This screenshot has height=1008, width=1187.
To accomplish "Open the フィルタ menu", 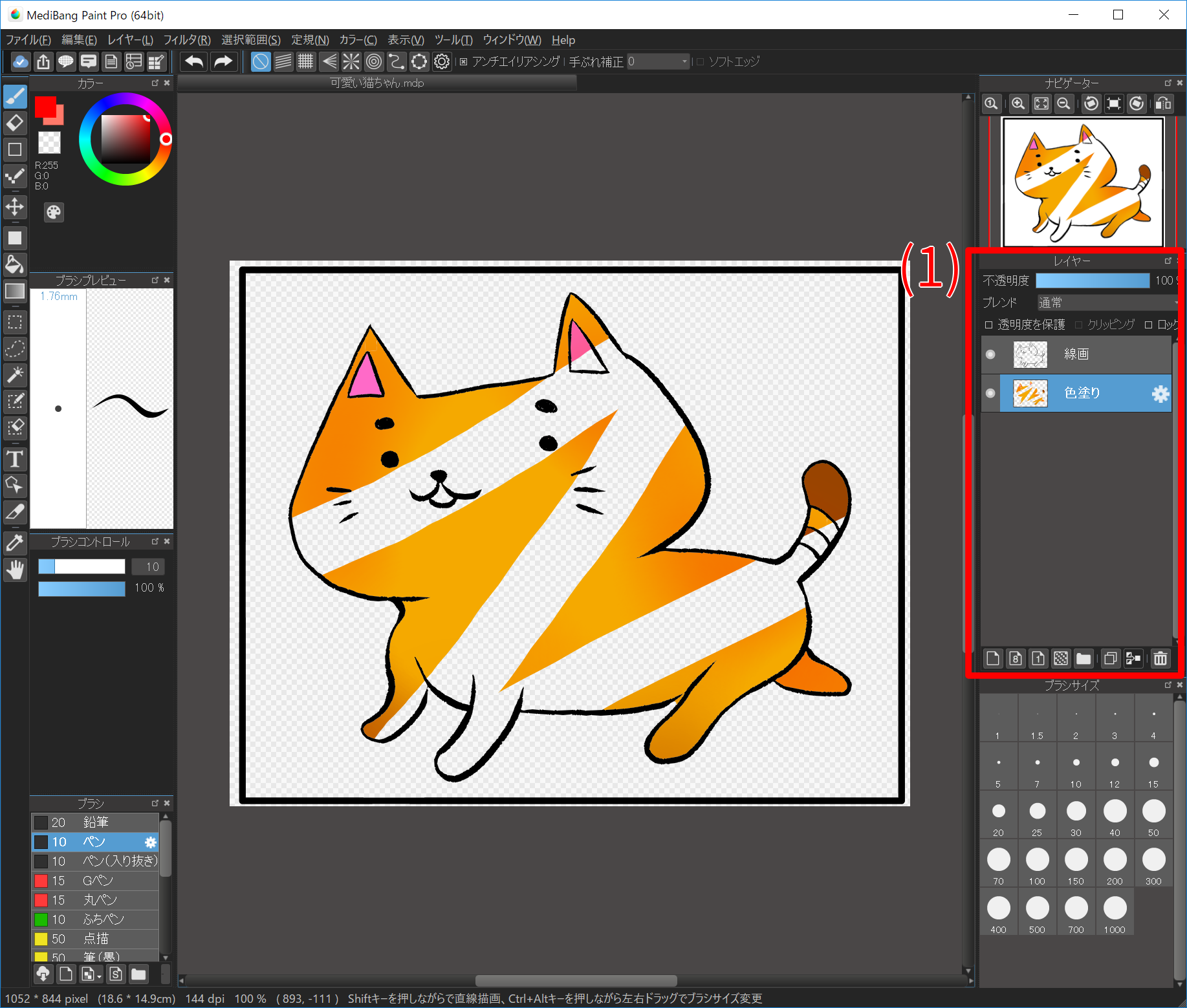I will pyautogui.click(x=186, y=39).
